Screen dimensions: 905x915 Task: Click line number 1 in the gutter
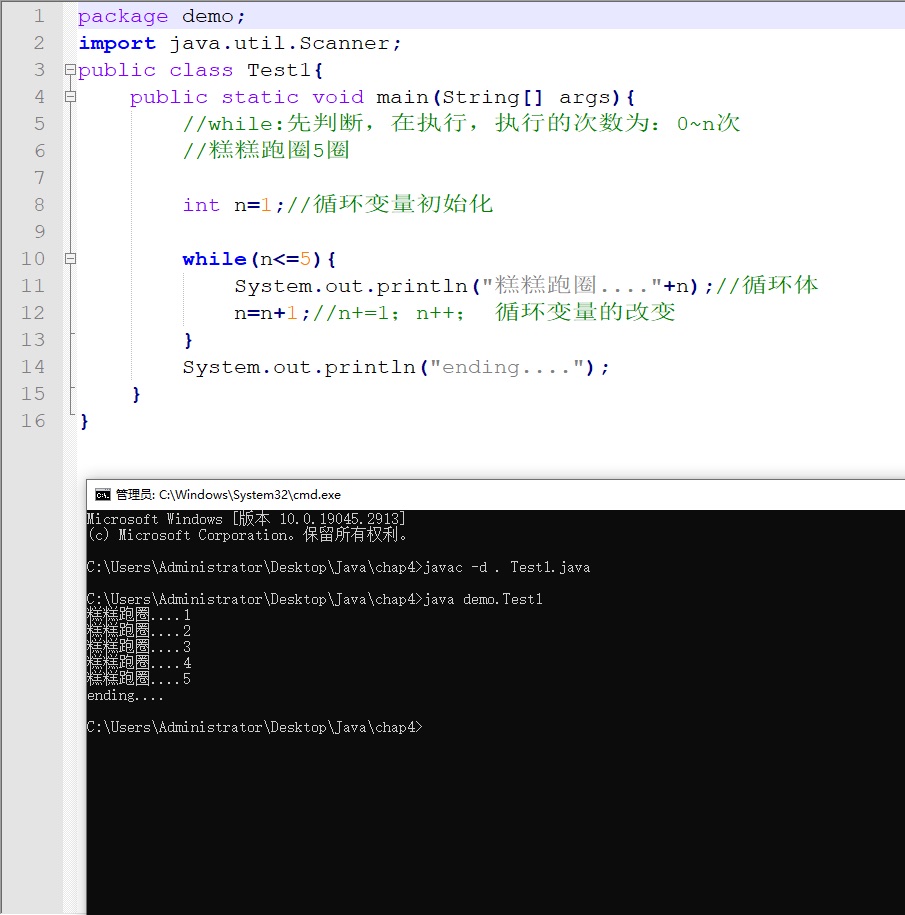[x=39, y=16]
